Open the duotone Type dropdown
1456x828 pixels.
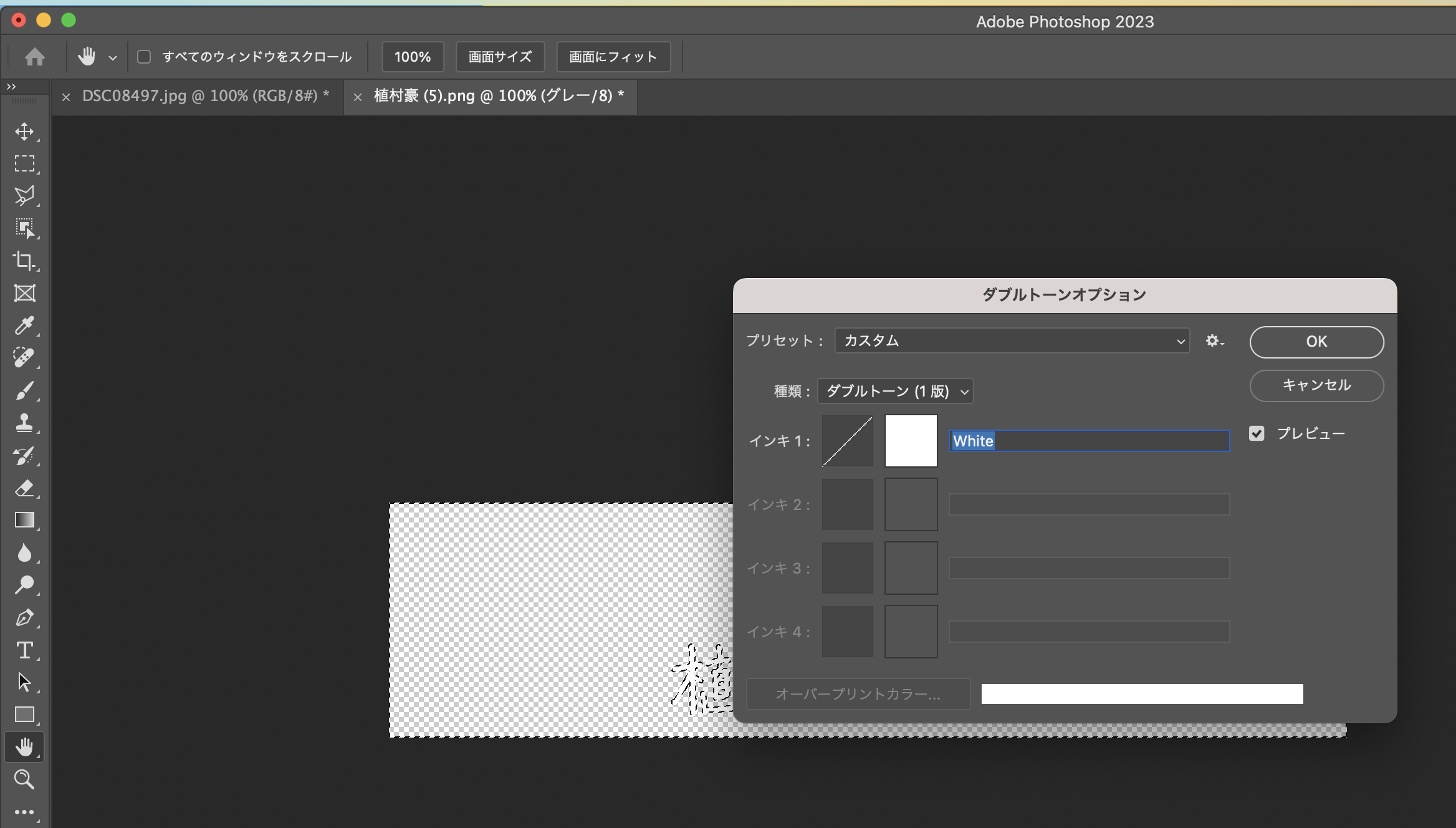tap(895, 391)
